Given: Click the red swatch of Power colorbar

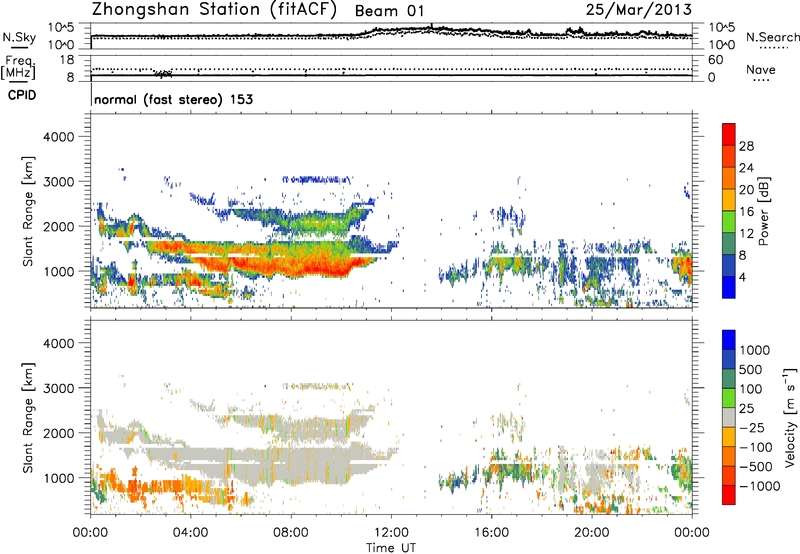Looking at the screenshot, I should [729, 134].
